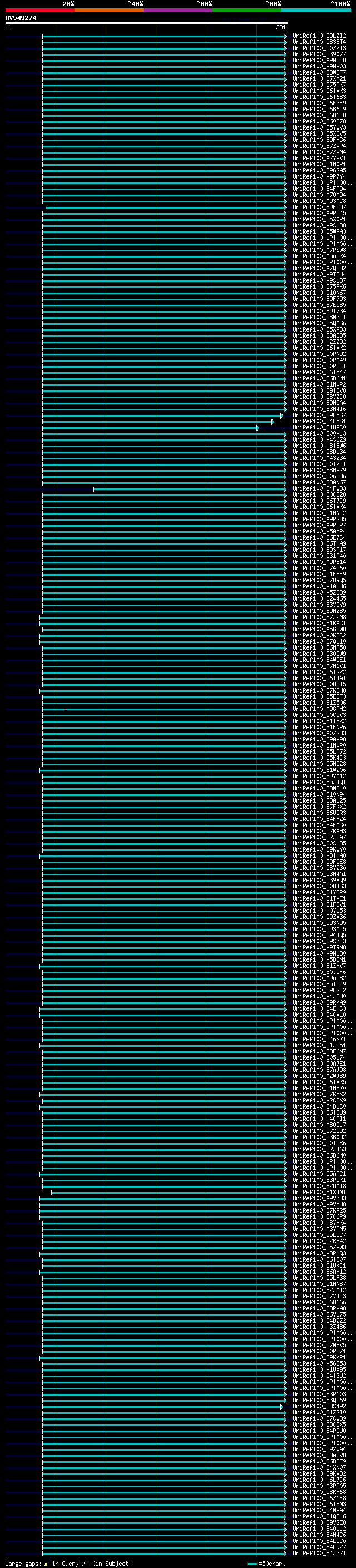Click the arrowhead ending the Q1HPC0 alignment bar
Image resolution: width=356 pixels, height=1568 pixels.
(x=258, y=428)
